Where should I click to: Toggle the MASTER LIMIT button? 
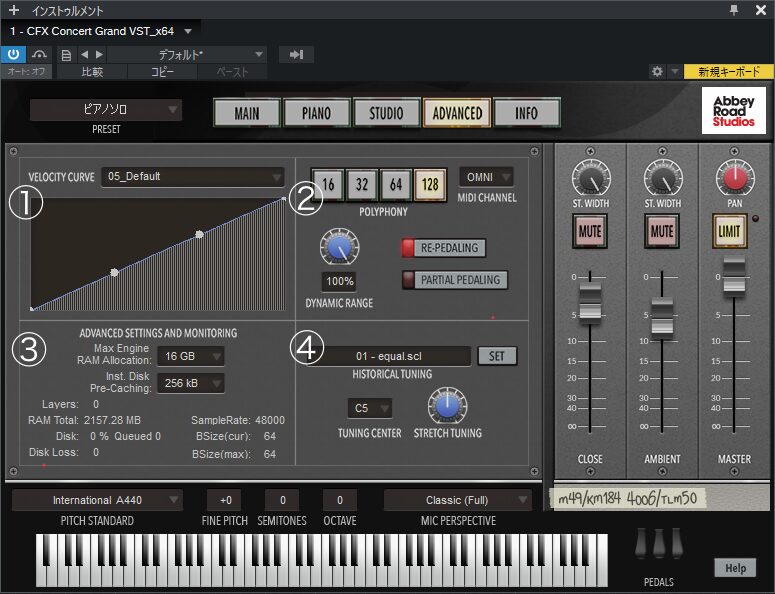[x=730, y=231]
